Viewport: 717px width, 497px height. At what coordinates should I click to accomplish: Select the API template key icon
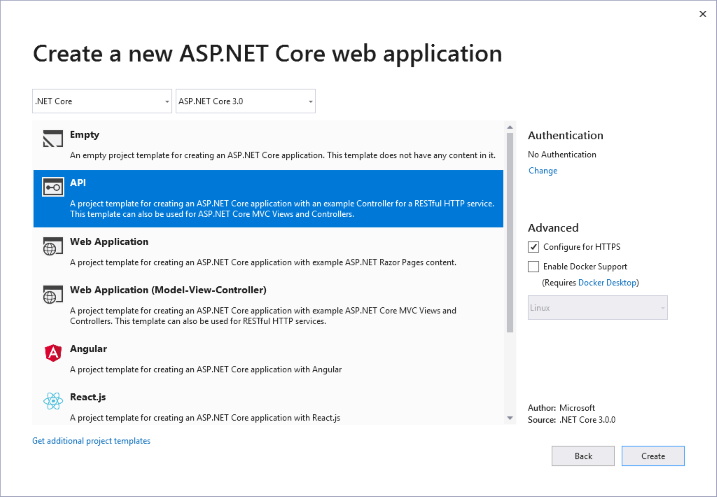(x=52, y=188)
